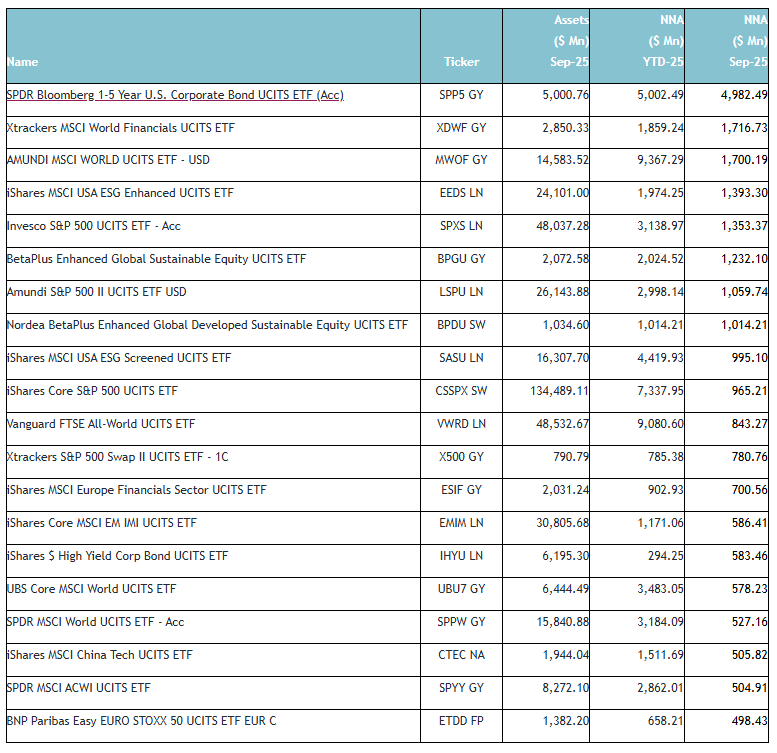The image size is (777, 753).
Task: Click the SPXS LN ticker cell
Action: tap(461, 226)
